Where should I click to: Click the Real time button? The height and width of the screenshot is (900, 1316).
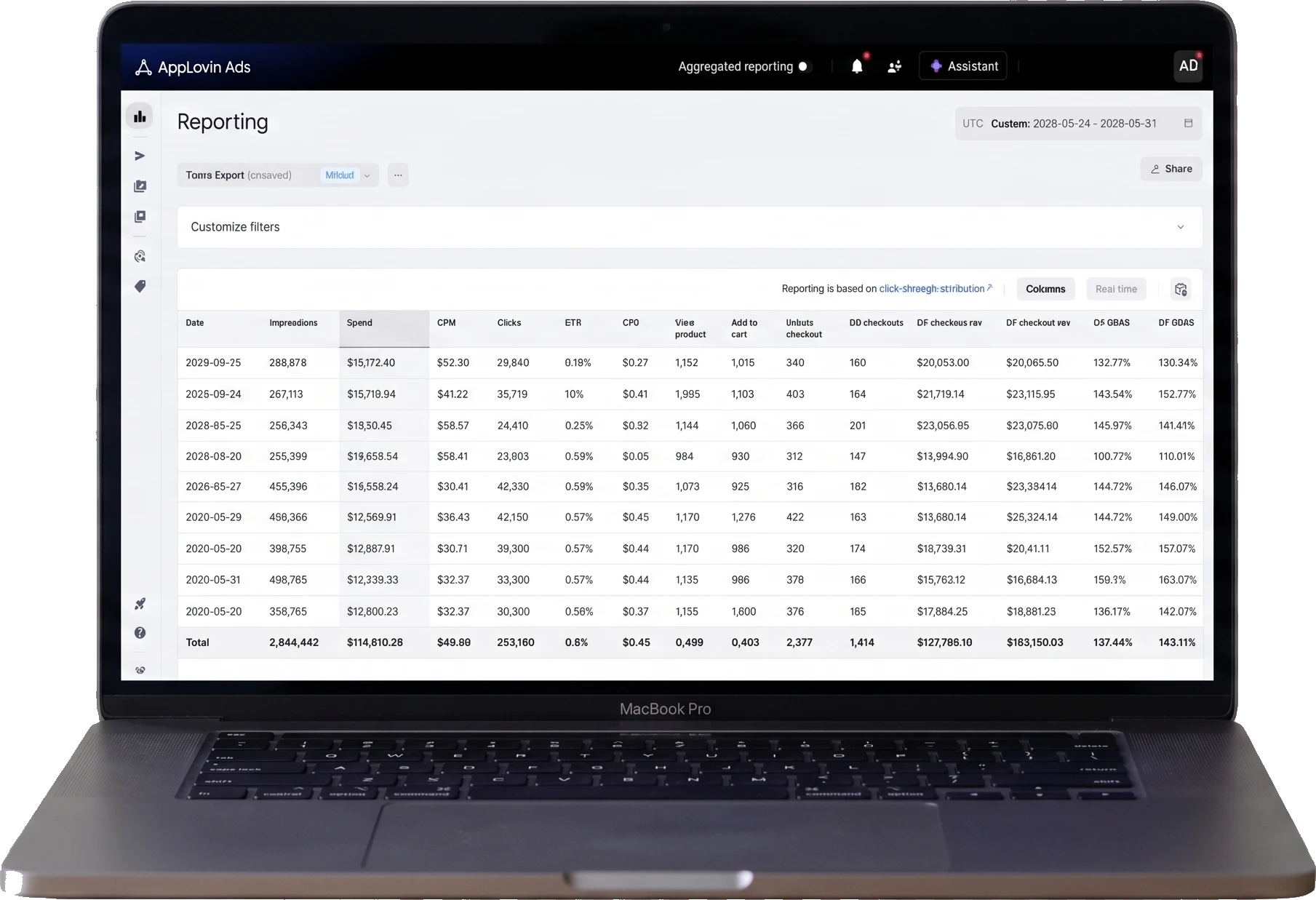pos(1116,289)
